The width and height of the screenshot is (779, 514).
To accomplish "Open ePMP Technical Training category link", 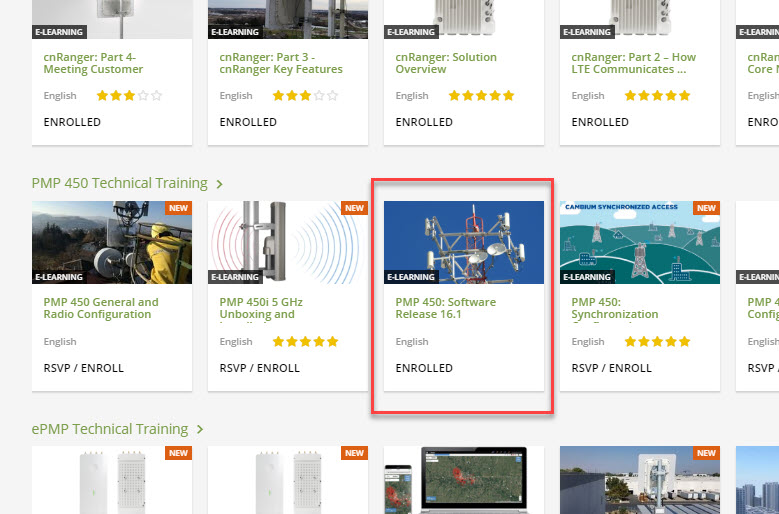I will coord(110,429).
